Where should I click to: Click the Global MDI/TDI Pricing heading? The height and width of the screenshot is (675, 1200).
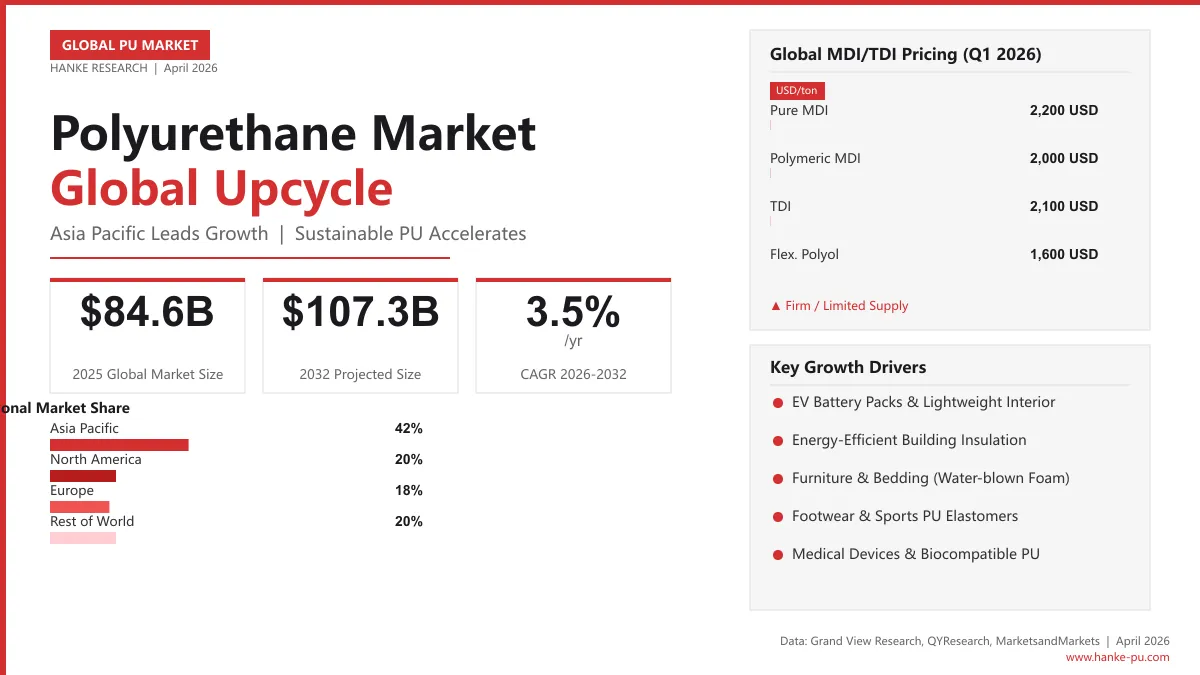pos(906,54)
